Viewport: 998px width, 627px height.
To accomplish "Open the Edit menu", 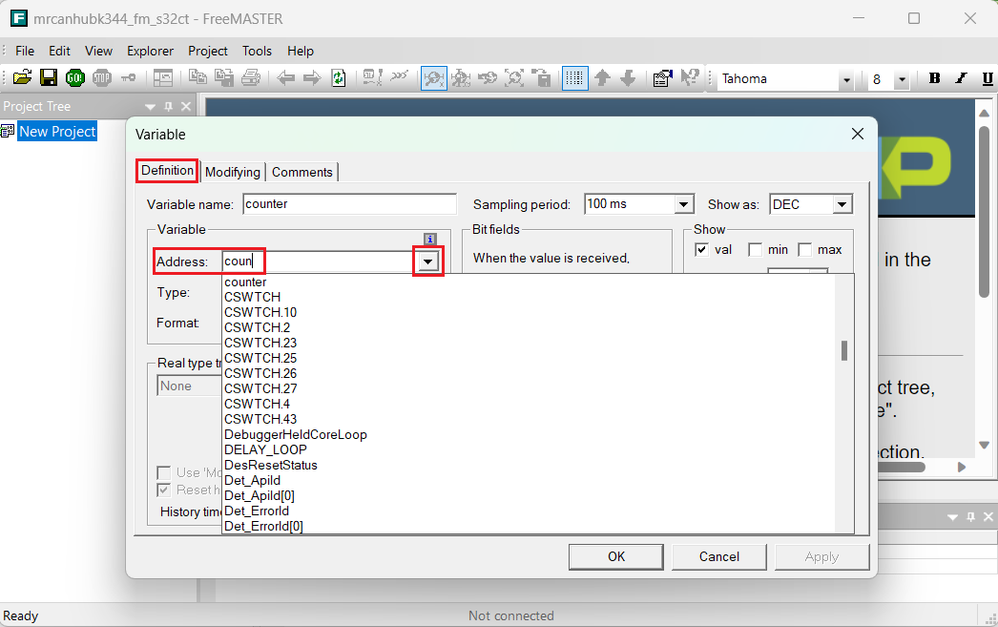I will 59,51.
